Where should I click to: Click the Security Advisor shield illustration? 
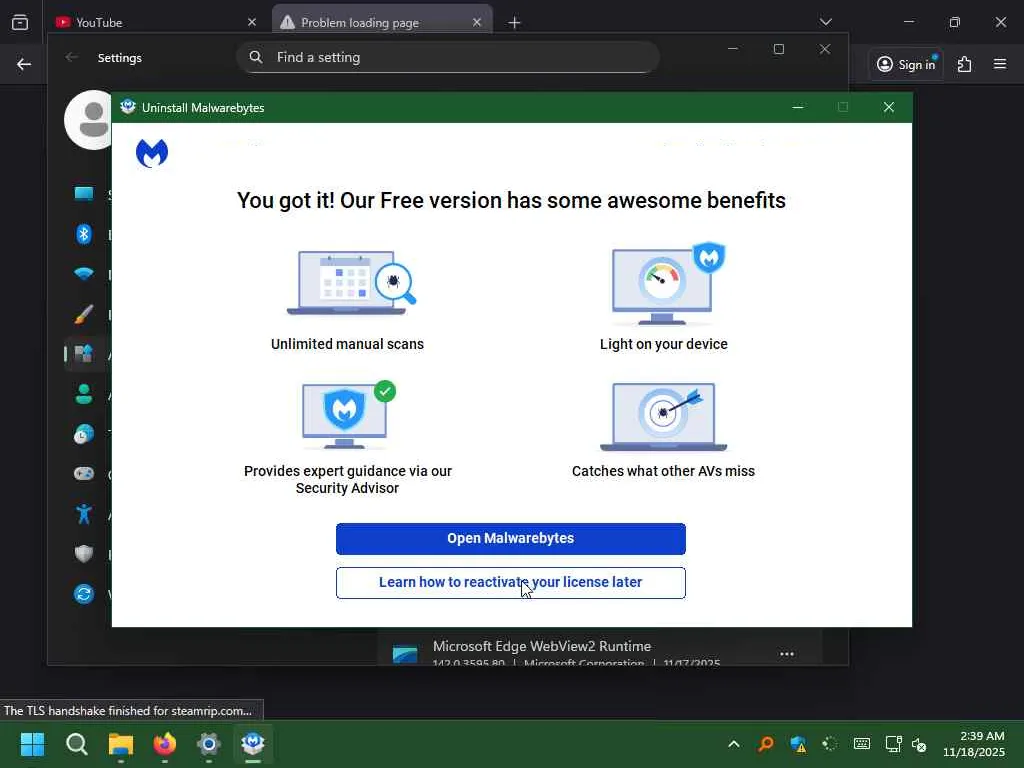click(x=348, y=415)
